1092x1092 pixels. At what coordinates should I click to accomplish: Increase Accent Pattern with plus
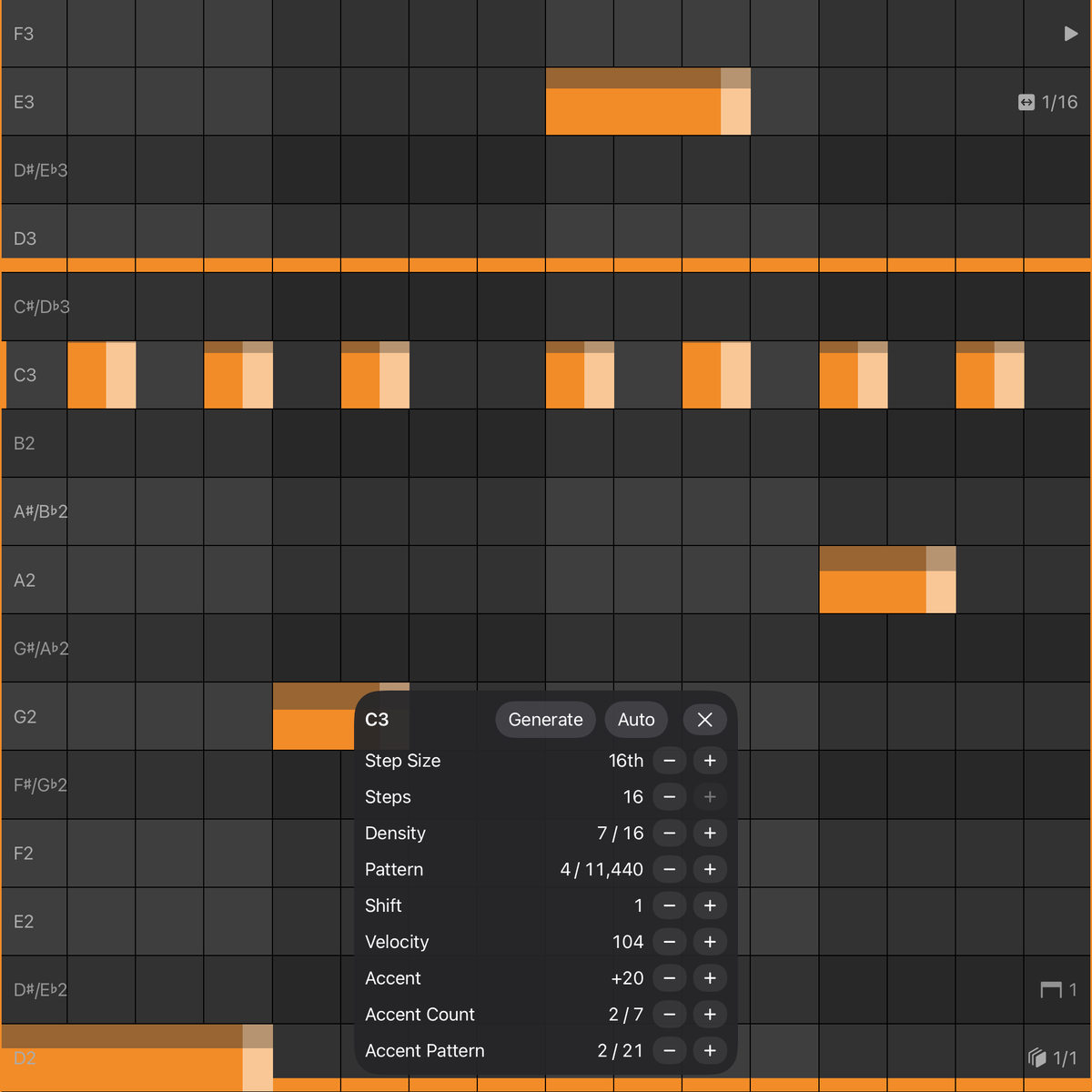tap(710, 1051)
